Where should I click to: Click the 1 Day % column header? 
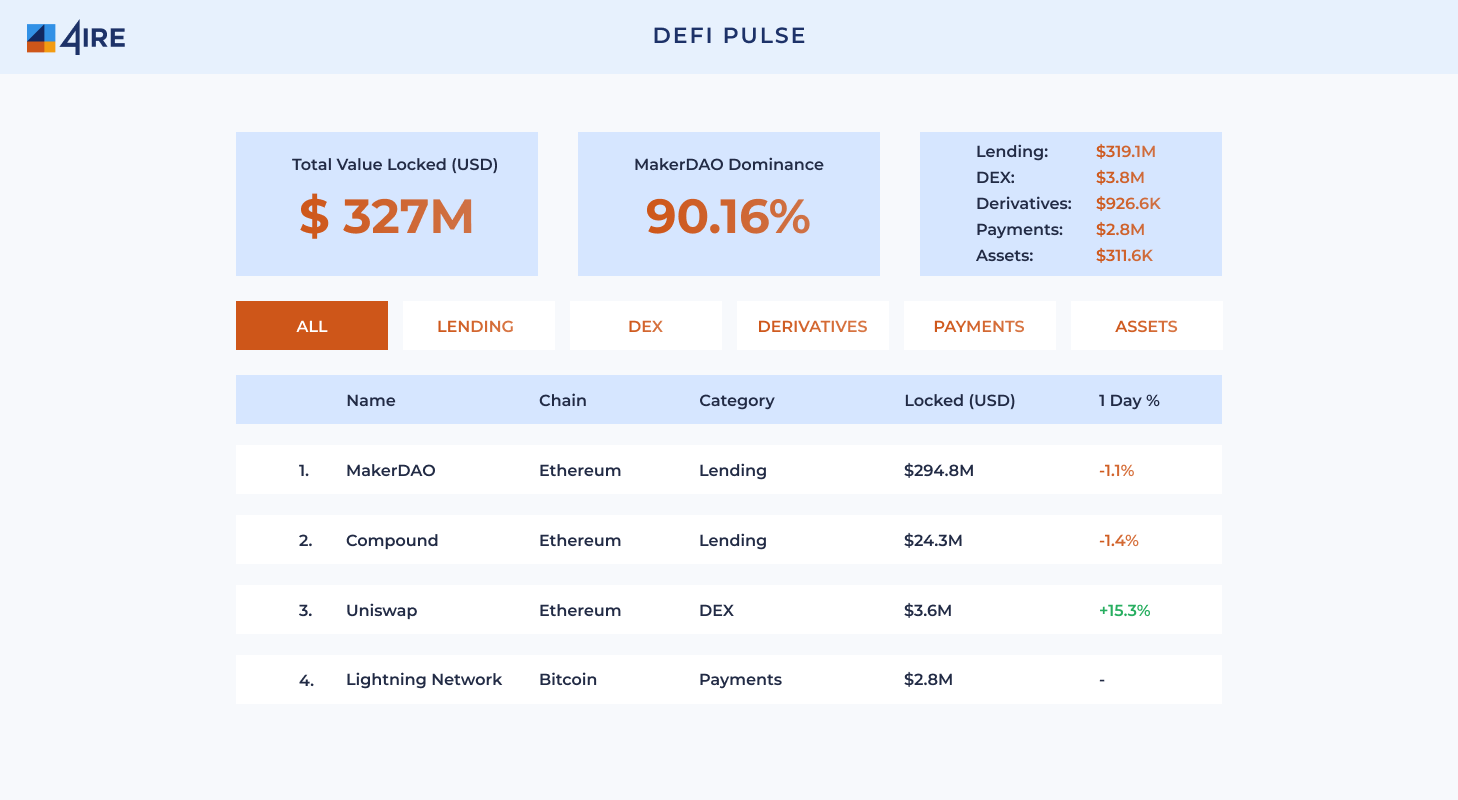point(1129,400)
